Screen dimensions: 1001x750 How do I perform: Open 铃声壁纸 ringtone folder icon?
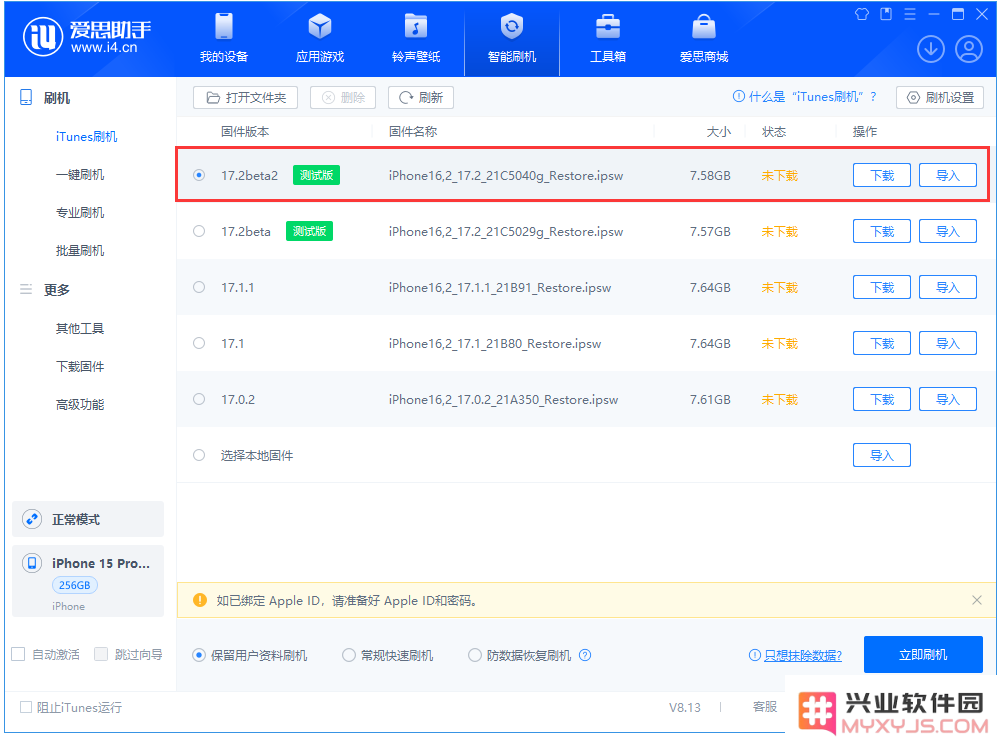tap(416, 27)
